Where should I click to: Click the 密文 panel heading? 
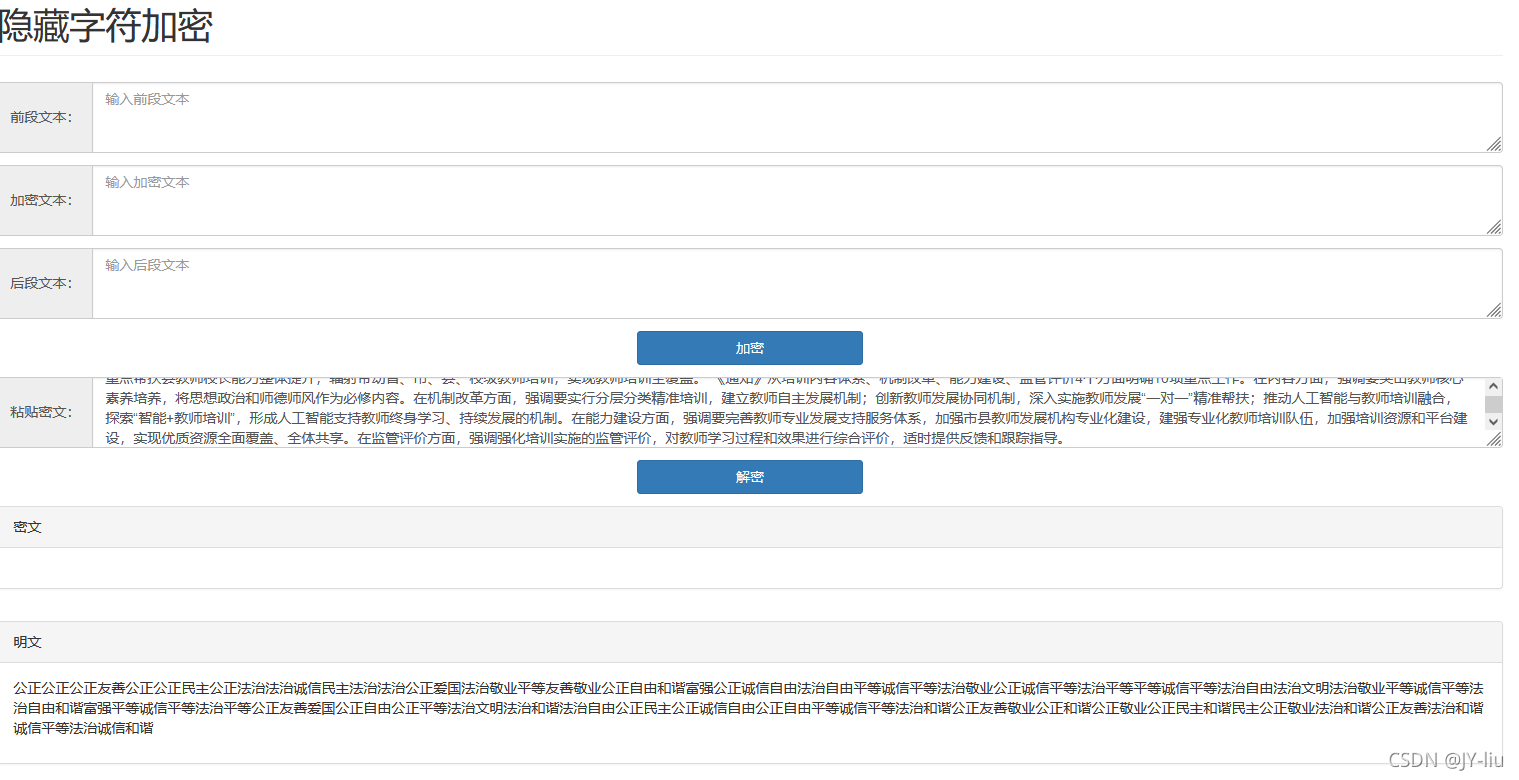click(x=751, y=527)
